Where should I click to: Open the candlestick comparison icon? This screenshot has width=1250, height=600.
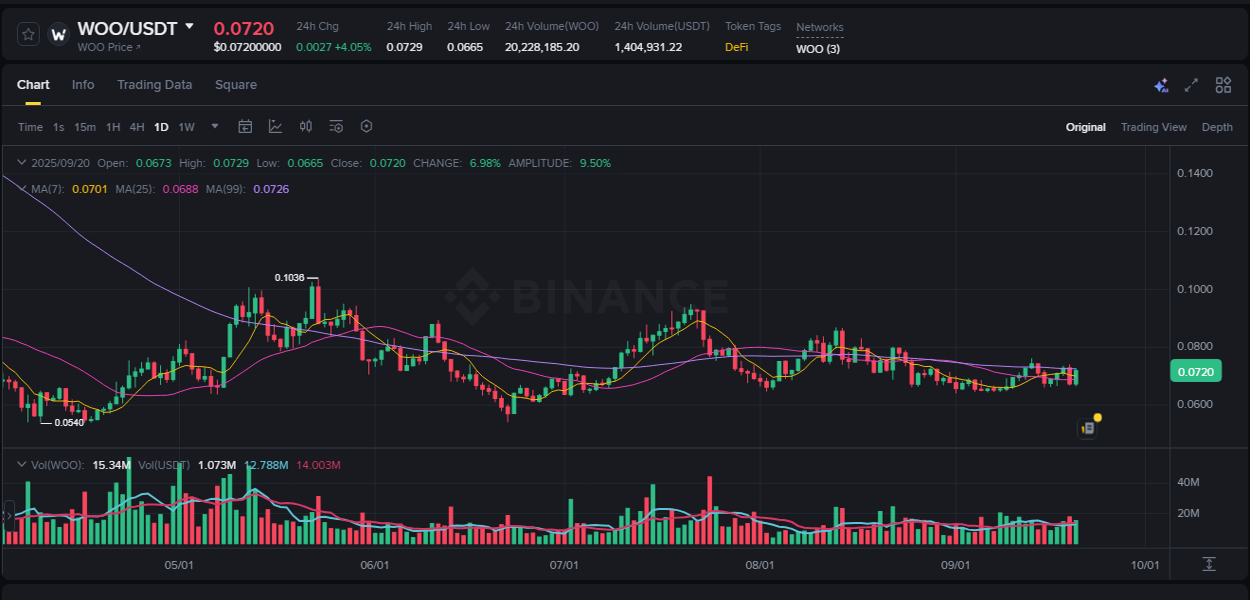pyautogui.click(x=306, y=126)
